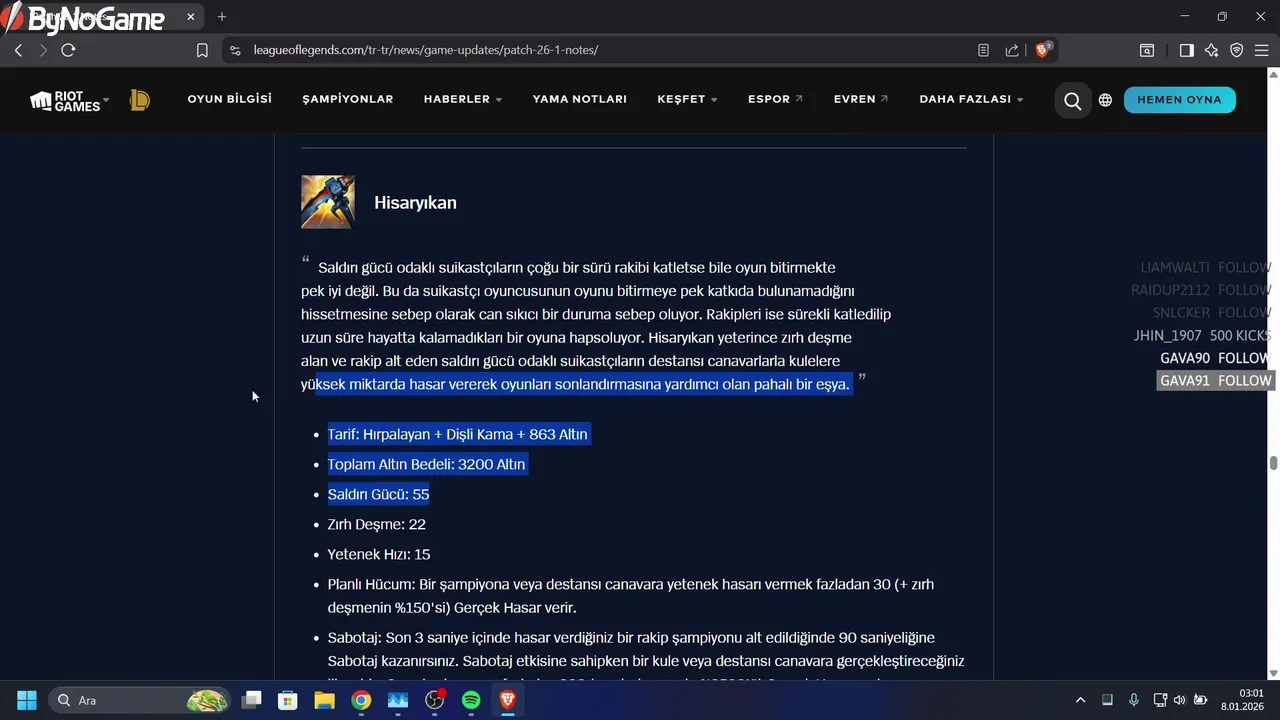This screenshot has width=1280, height=720.
Task: Open File Explorer from the taskbar
Action: pos(324,700)
